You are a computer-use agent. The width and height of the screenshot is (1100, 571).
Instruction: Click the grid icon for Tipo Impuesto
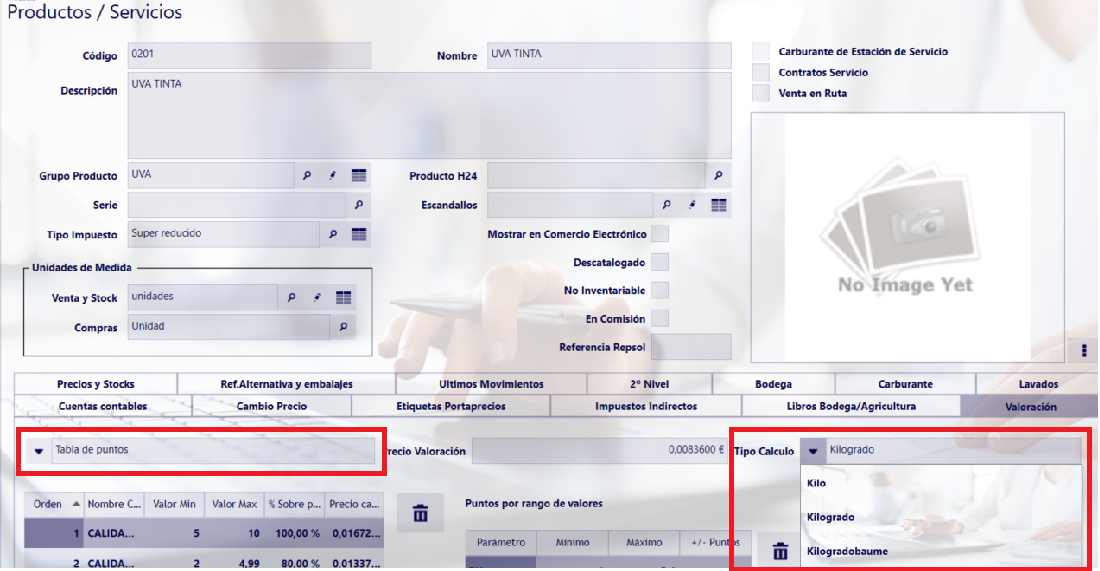(359, 234)
